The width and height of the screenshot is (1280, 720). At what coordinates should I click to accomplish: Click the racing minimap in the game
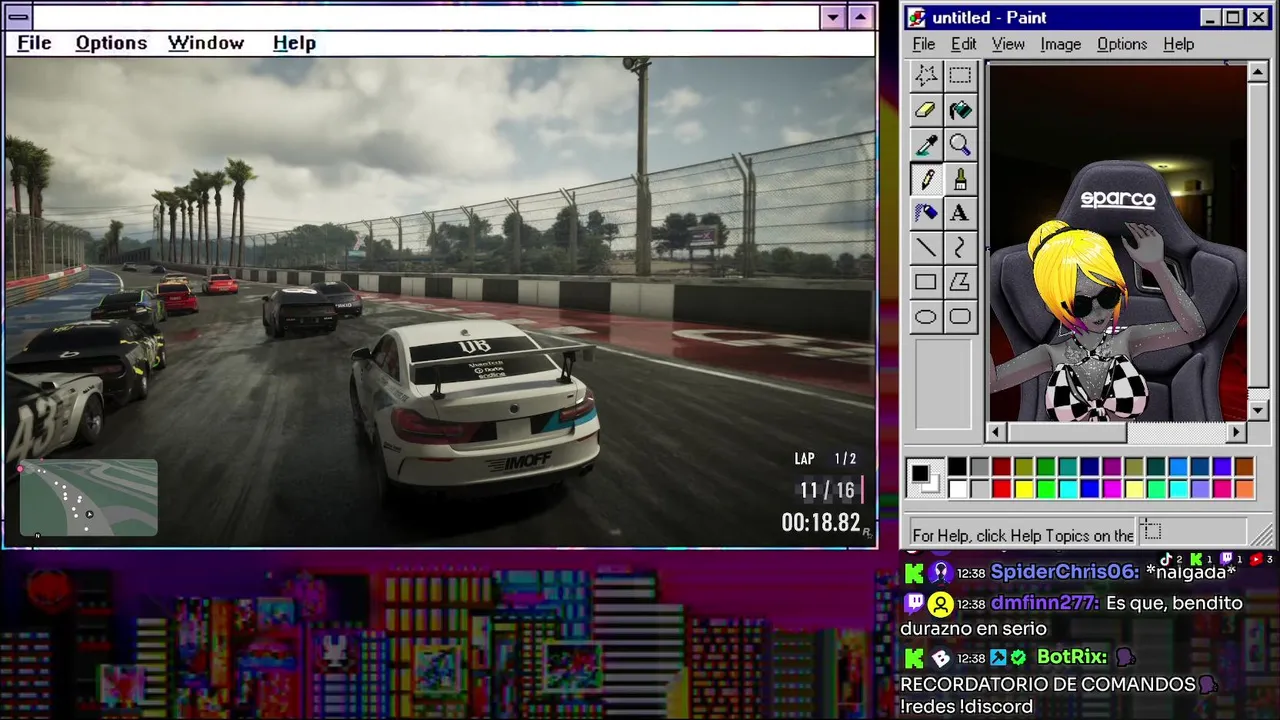(89, 497)
